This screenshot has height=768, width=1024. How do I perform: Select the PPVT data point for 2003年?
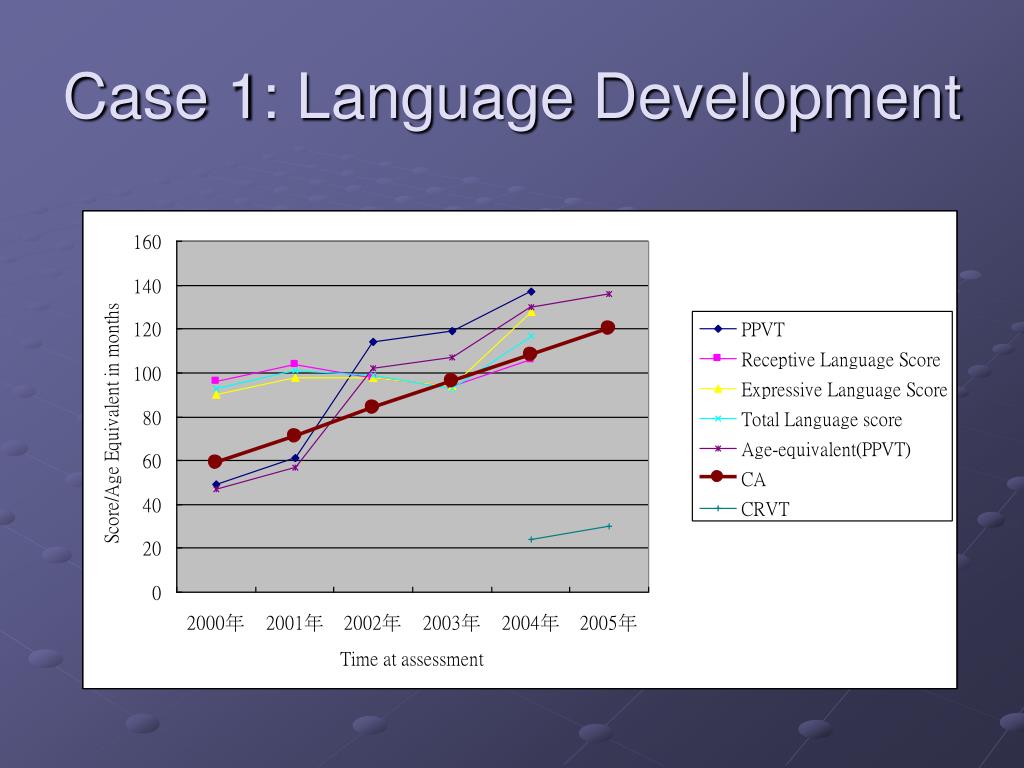[x=452, y=330]
